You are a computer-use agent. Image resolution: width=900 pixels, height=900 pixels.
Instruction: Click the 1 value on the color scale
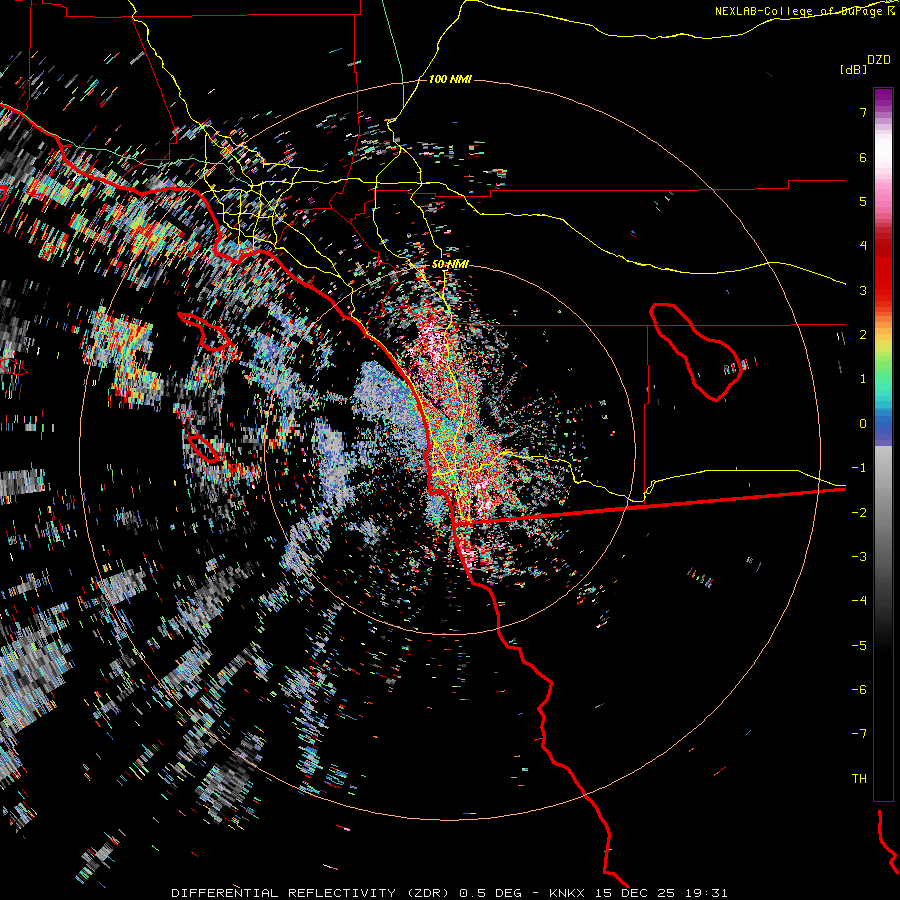[863, 379]
